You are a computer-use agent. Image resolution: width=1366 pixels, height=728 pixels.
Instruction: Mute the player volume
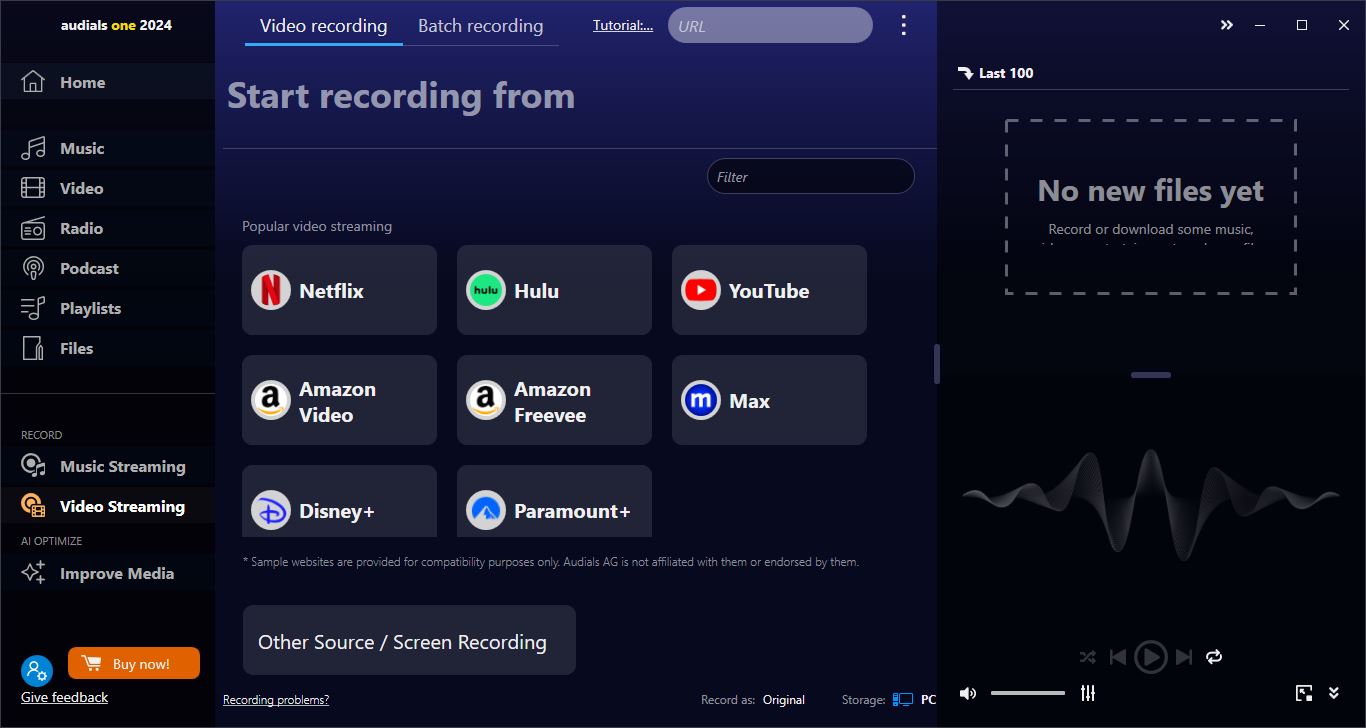[x=968, y=693]
